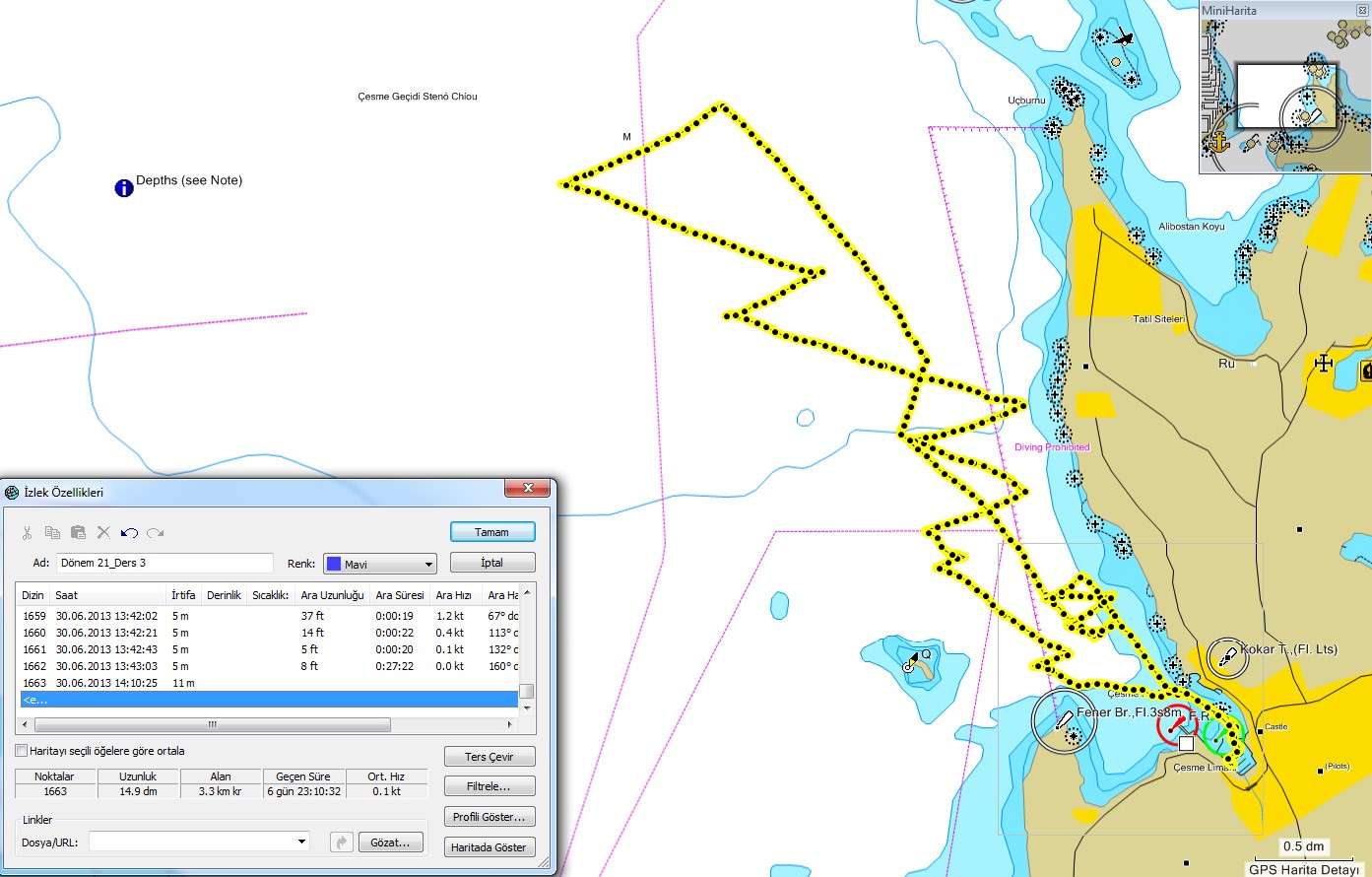Sort by the İrtifa column header
The width and height of the screenshot is (1372, 877).
(184, 595)
